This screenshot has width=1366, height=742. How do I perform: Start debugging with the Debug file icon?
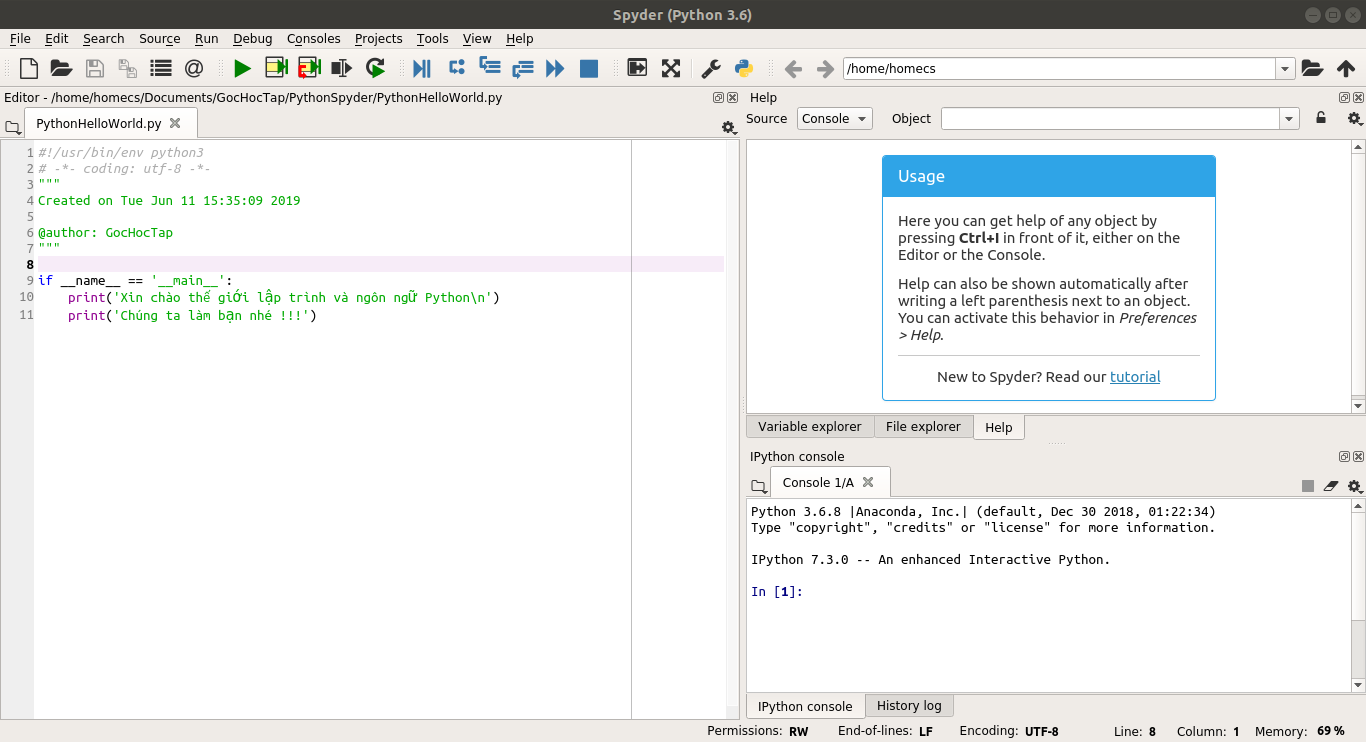422,69
